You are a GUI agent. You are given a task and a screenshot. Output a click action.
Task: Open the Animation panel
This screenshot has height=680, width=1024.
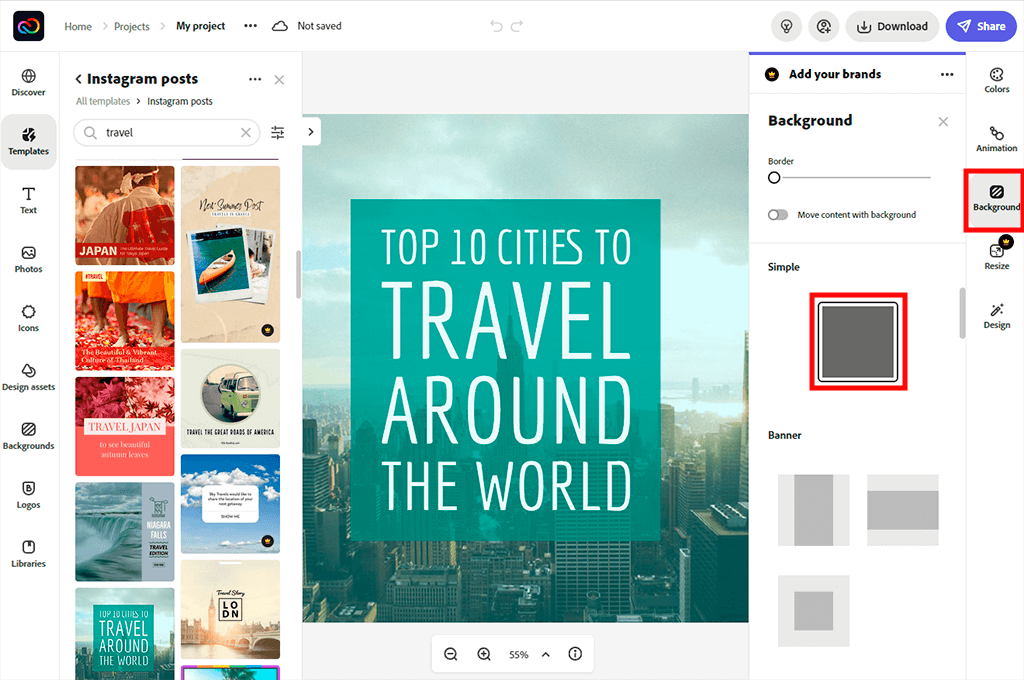[x=996, y=139]
